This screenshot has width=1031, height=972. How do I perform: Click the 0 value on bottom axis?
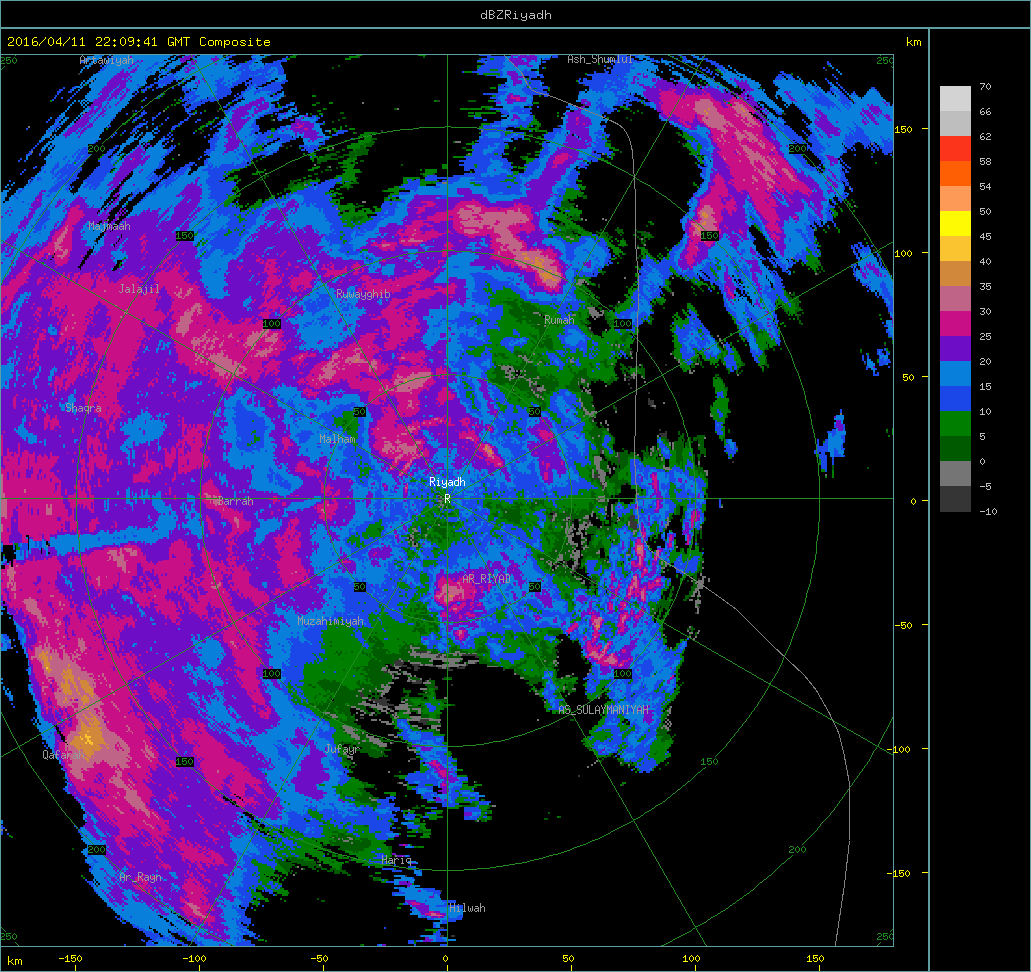(445, 958)
